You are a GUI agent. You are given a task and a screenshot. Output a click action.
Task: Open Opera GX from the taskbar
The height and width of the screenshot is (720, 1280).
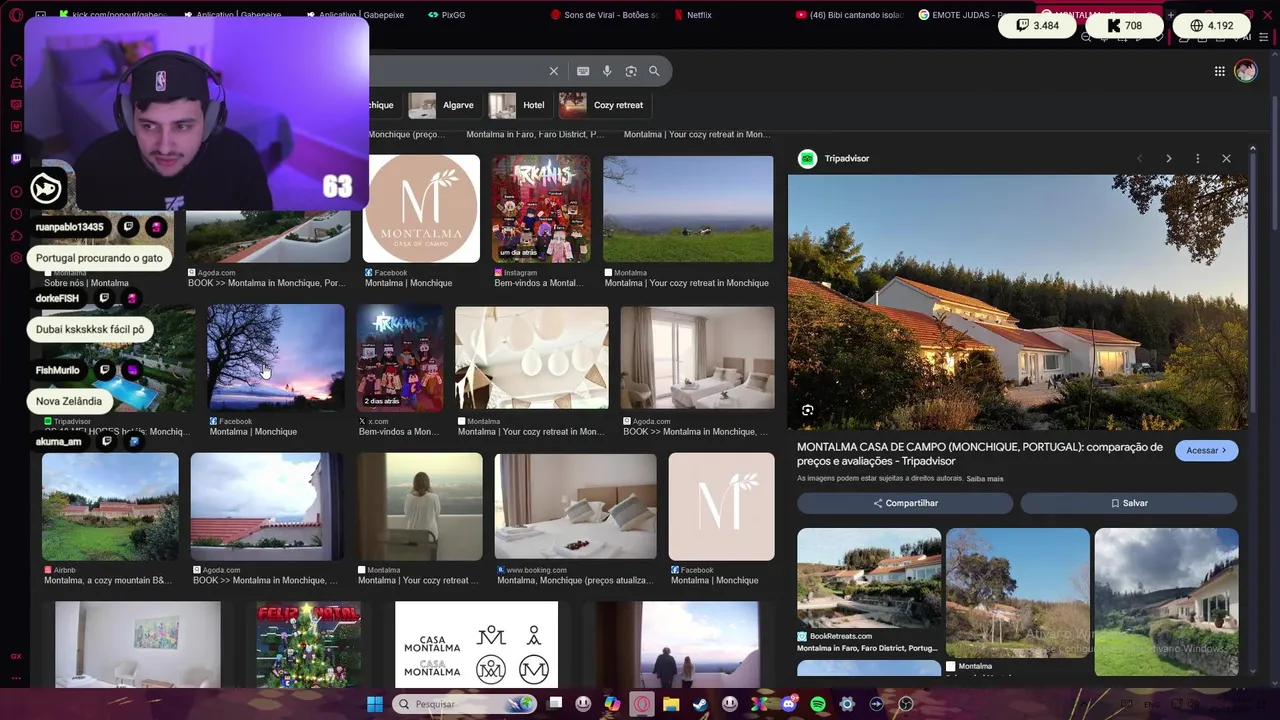641,704
